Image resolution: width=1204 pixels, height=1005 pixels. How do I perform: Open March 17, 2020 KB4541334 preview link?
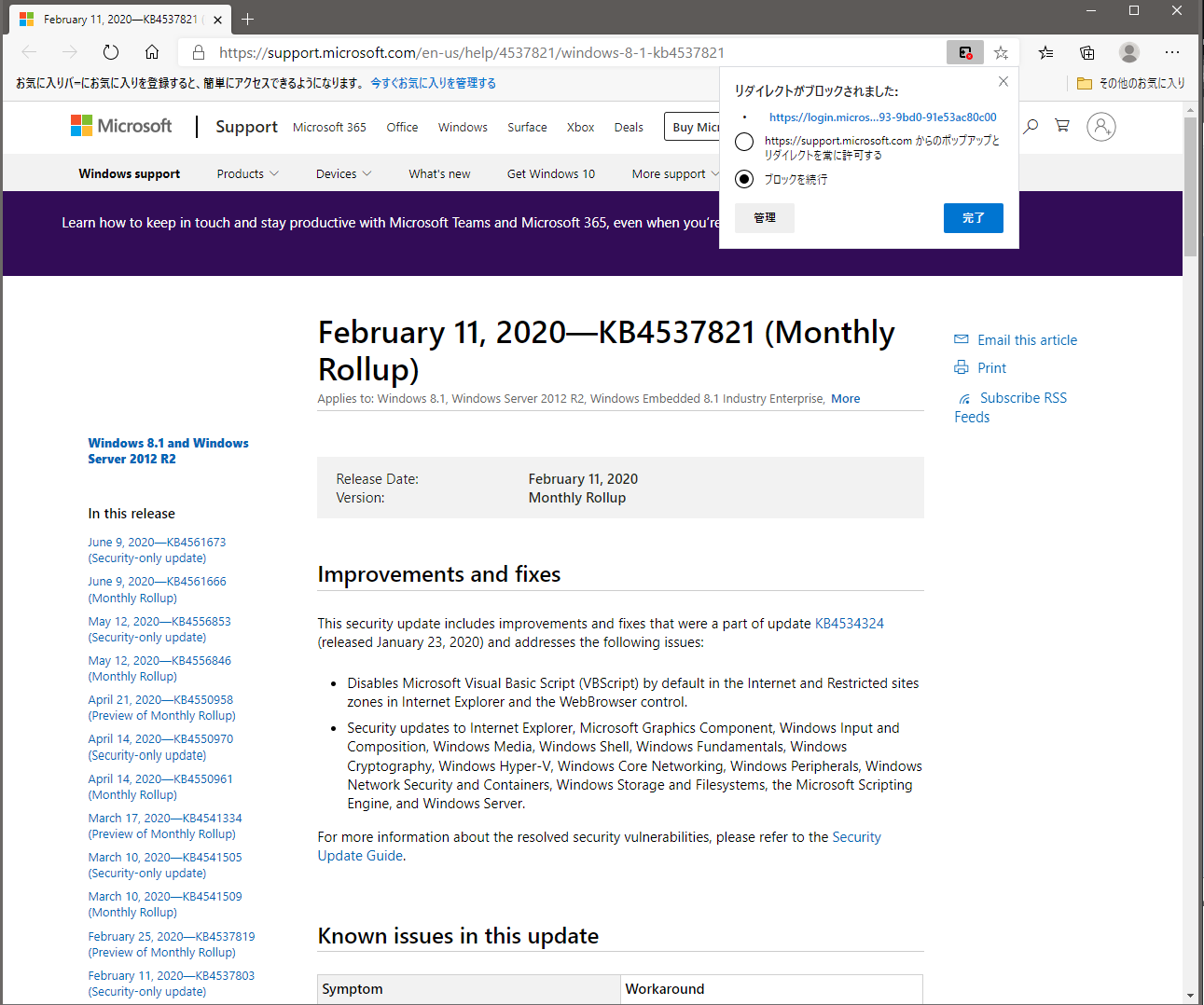(x=165, y=826)
